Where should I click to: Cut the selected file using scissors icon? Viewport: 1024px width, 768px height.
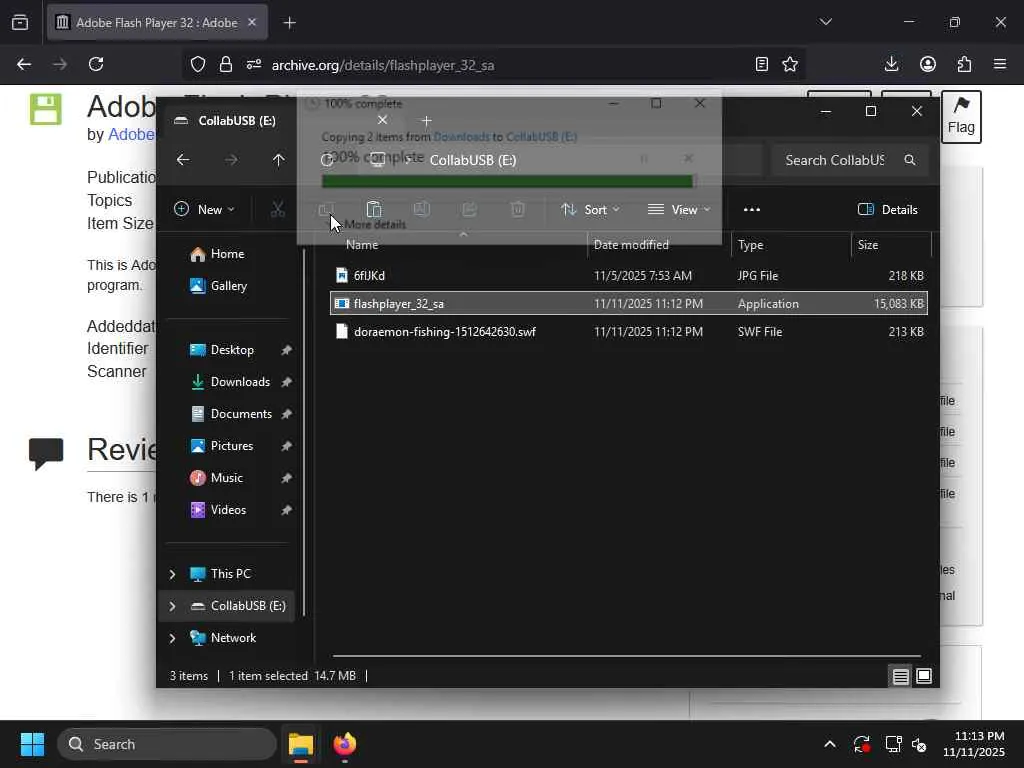(278, 210)
